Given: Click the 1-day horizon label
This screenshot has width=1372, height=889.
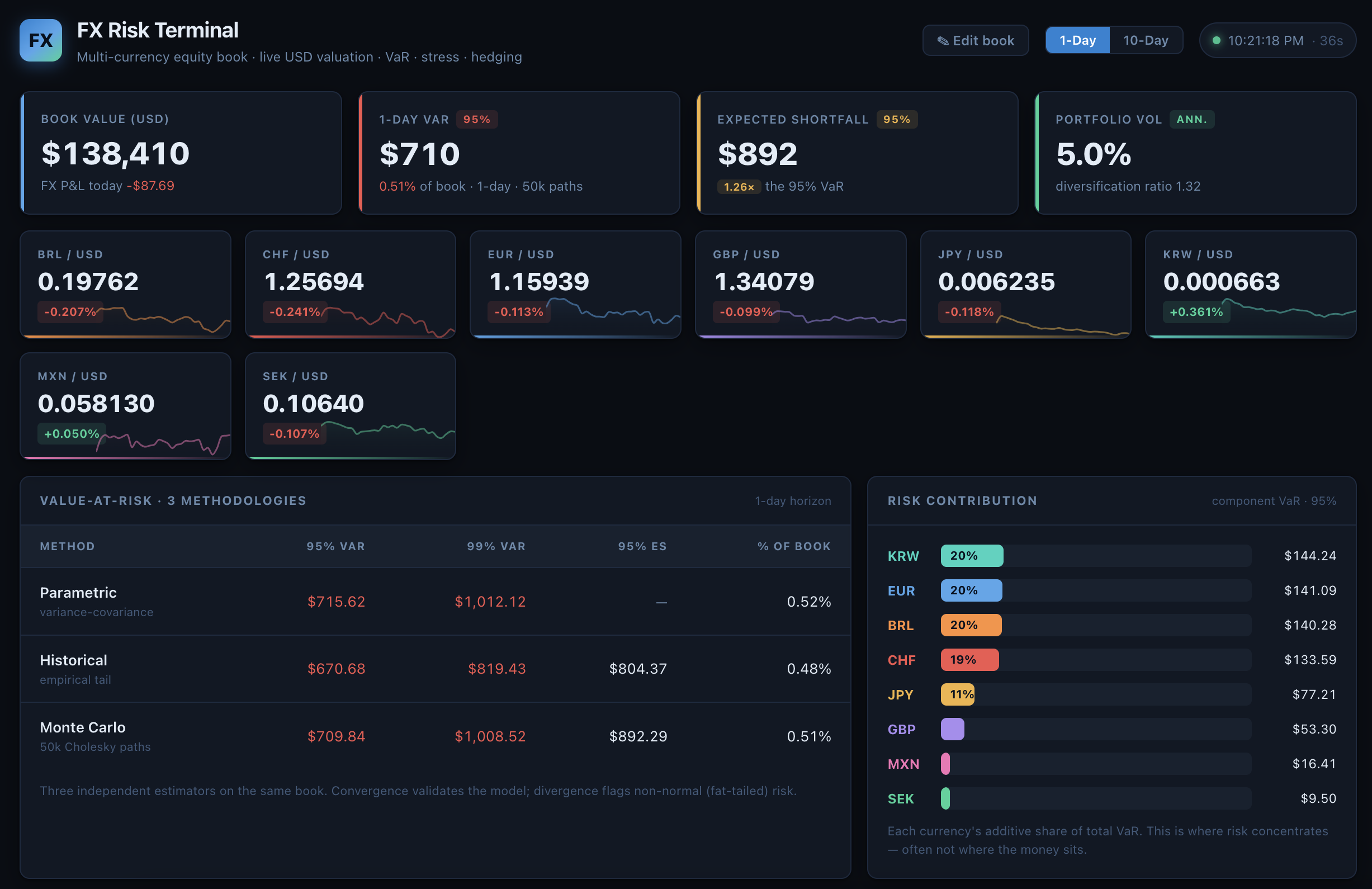Looking at the screenshot, I should pos(793,500).
